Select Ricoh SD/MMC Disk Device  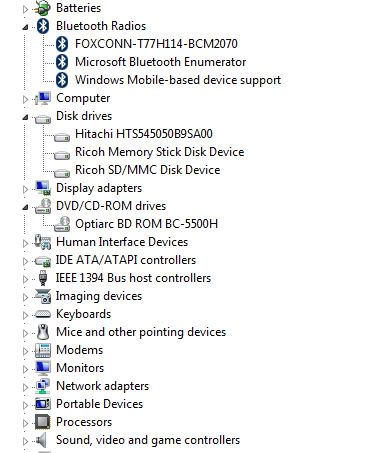pos(148,170)
